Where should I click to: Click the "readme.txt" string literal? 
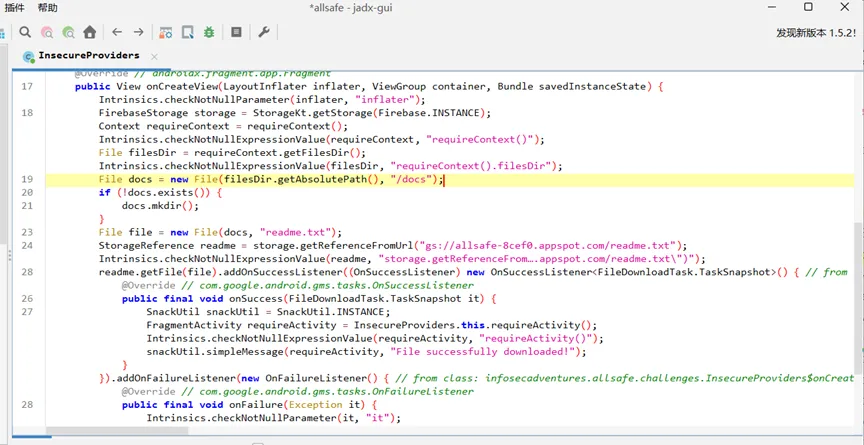[294, 232]
